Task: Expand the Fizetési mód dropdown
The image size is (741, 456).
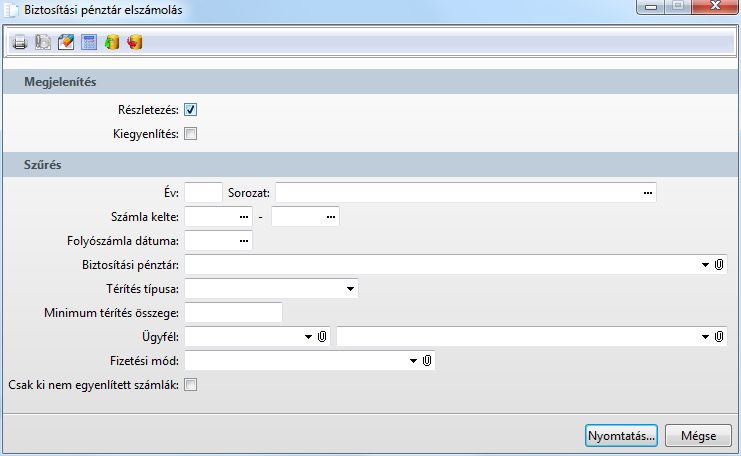Action: click(413, 361)
